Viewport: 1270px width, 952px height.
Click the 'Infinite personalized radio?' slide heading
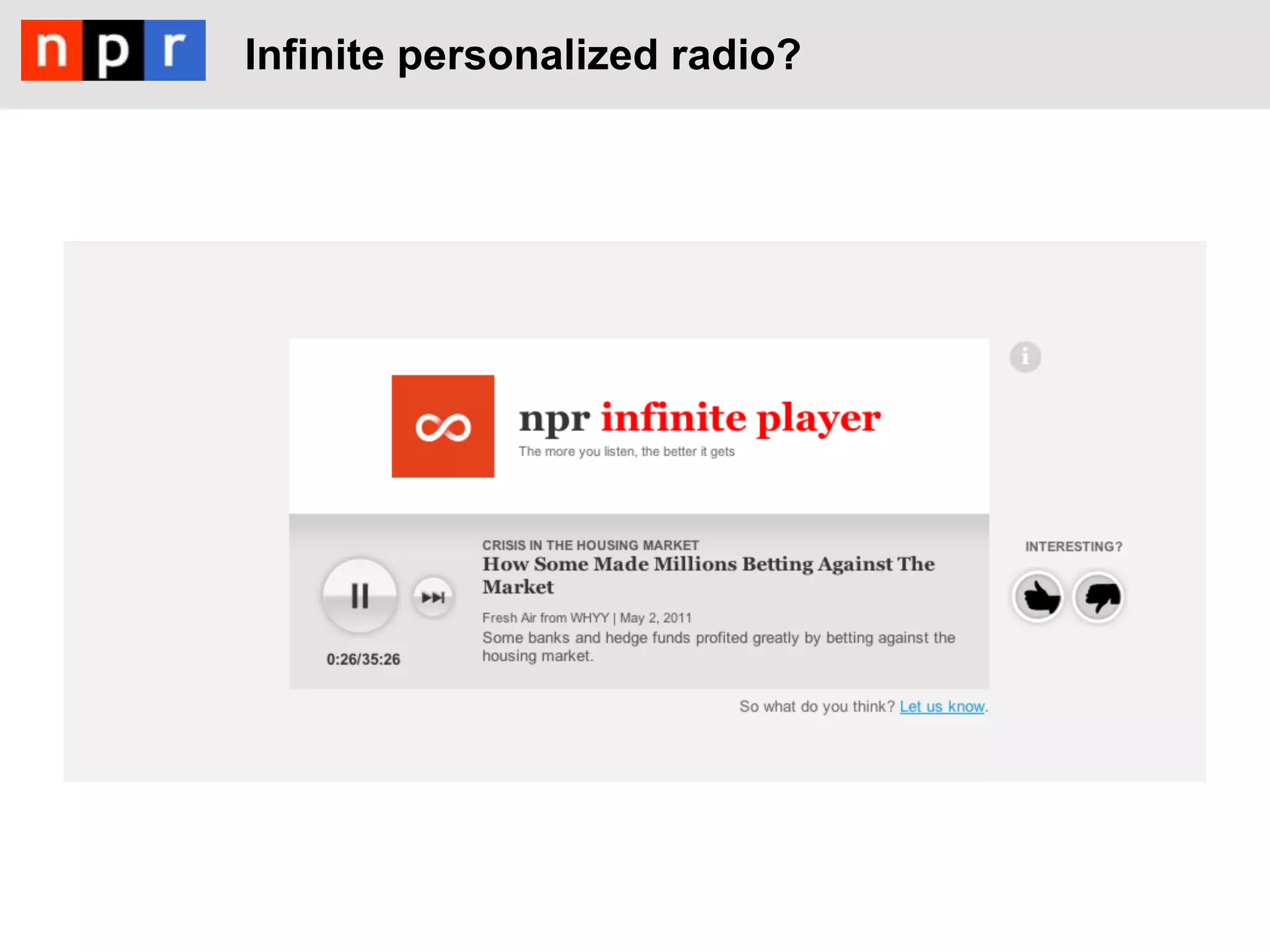(523, 55)
